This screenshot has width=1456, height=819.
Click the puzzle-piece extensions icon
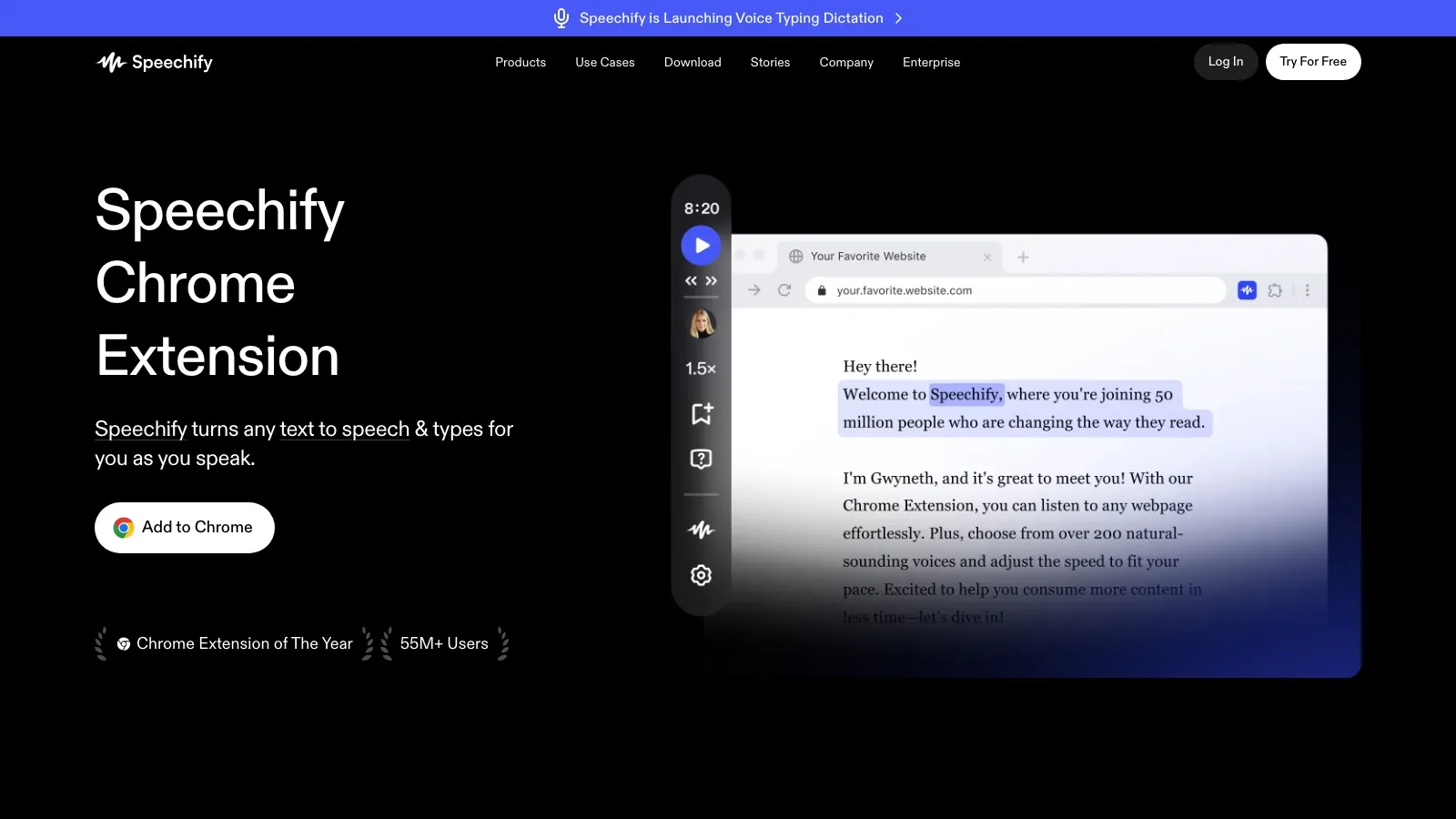1276,290
